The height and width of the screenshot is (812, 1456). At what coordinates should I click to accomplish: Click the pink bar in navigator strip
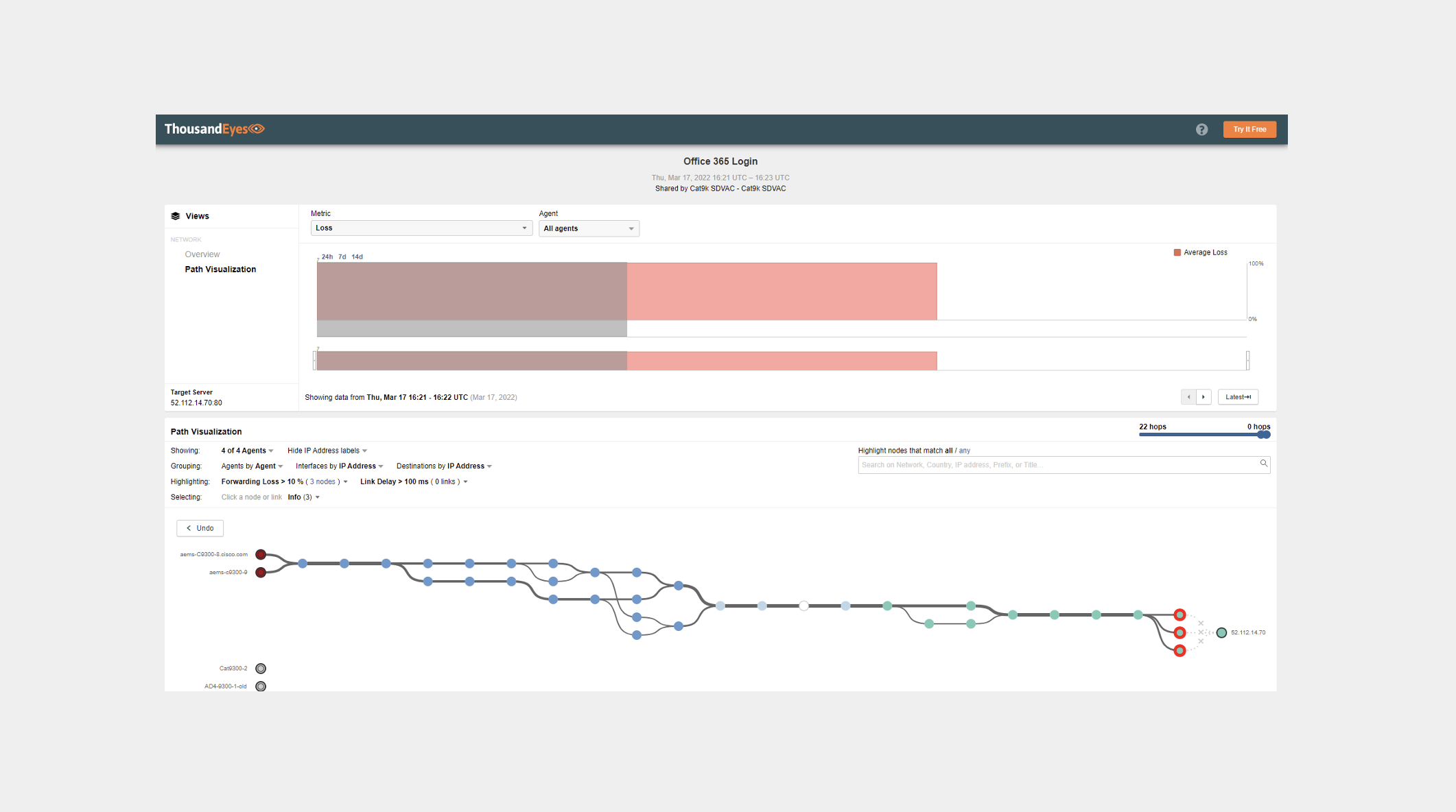pyautogui.click(x=782, y=361)
